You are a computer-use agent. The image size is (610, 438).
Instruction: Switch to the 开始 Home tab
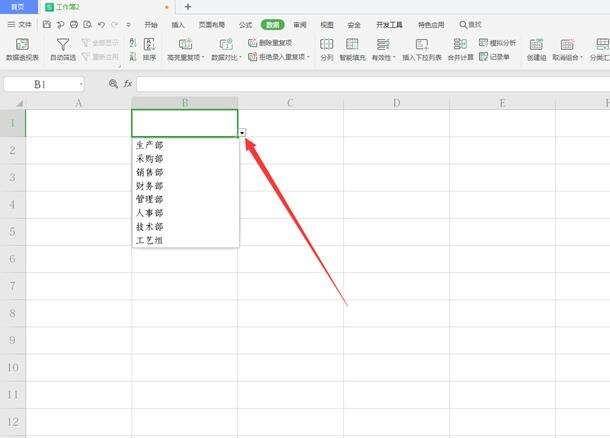[151, 25]
